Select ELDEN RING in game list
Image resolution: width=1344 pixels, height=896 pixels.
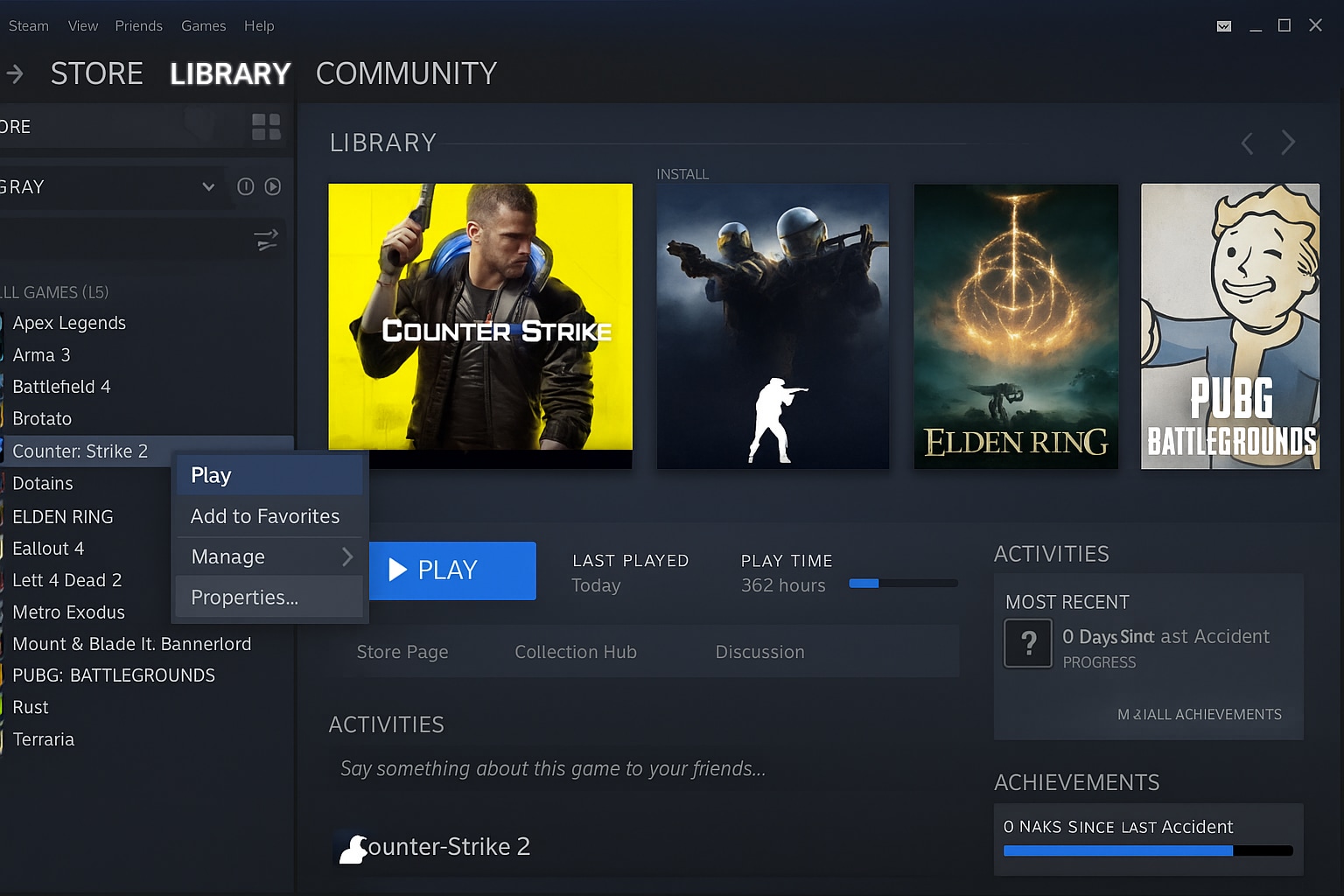click(63, 517)
